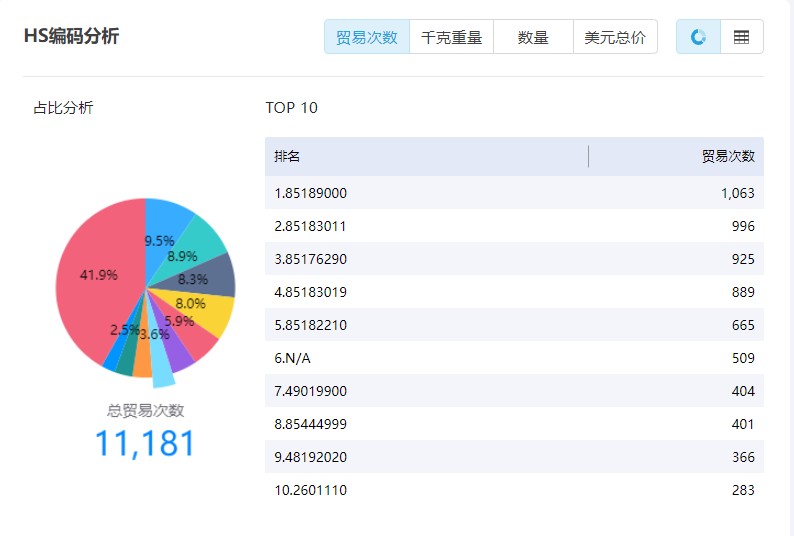Switch to the table view icon
Image resolution: width=794 pixels, height=536 pixels.
[x=741, y=37]
